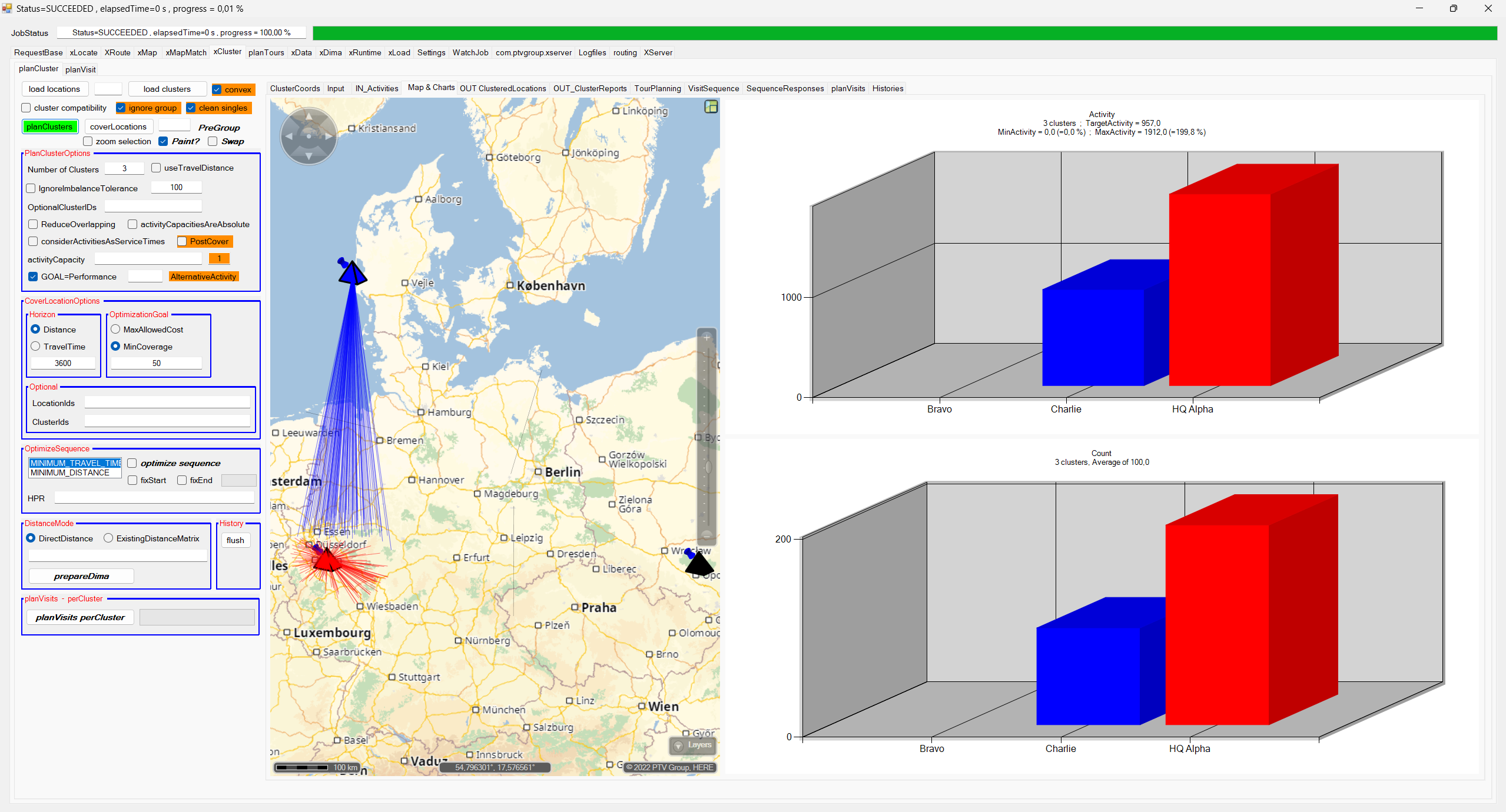Click the black cluster marker near Wrocław
Viewport: 1506px width, 812px height.
(699, 564)
